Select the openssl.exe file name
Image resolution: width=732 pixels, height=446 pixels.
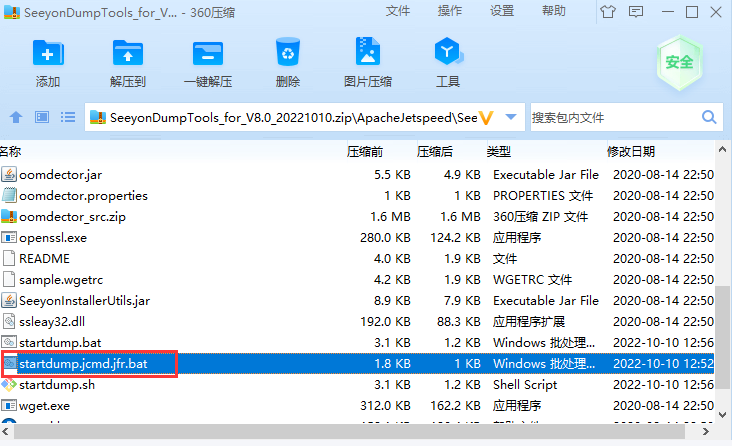pyautogui.click(x=53, y=238)
